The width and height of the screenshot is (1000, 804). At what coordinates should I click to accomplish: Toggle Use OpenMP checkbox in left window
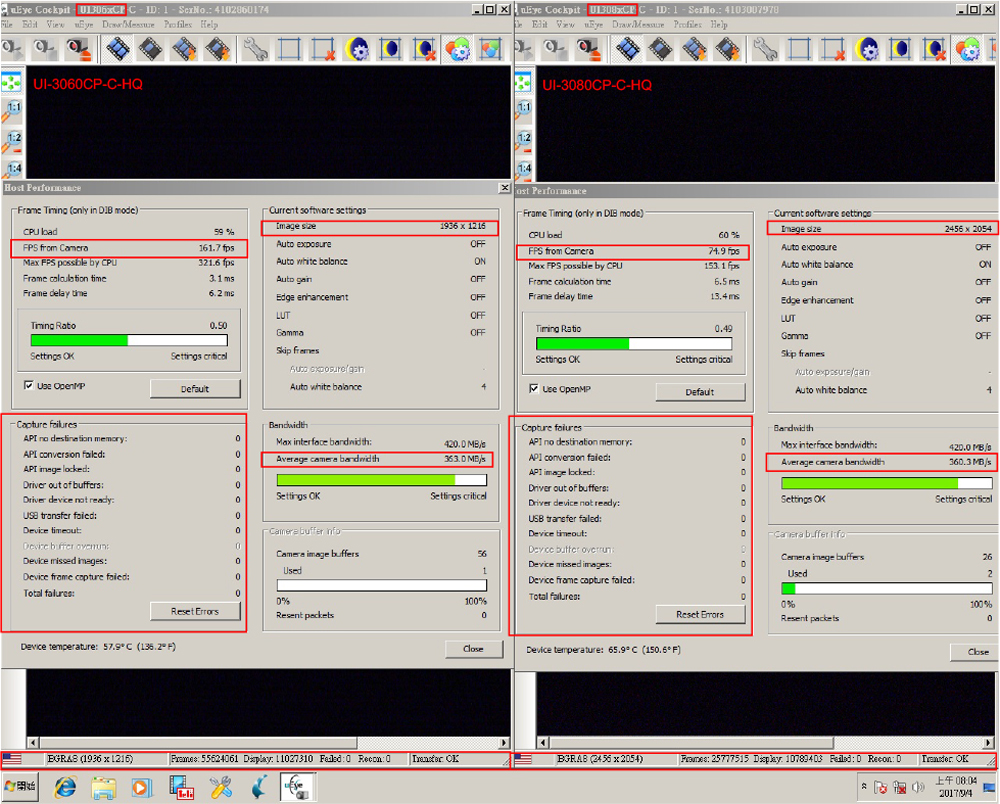(29, 385)
